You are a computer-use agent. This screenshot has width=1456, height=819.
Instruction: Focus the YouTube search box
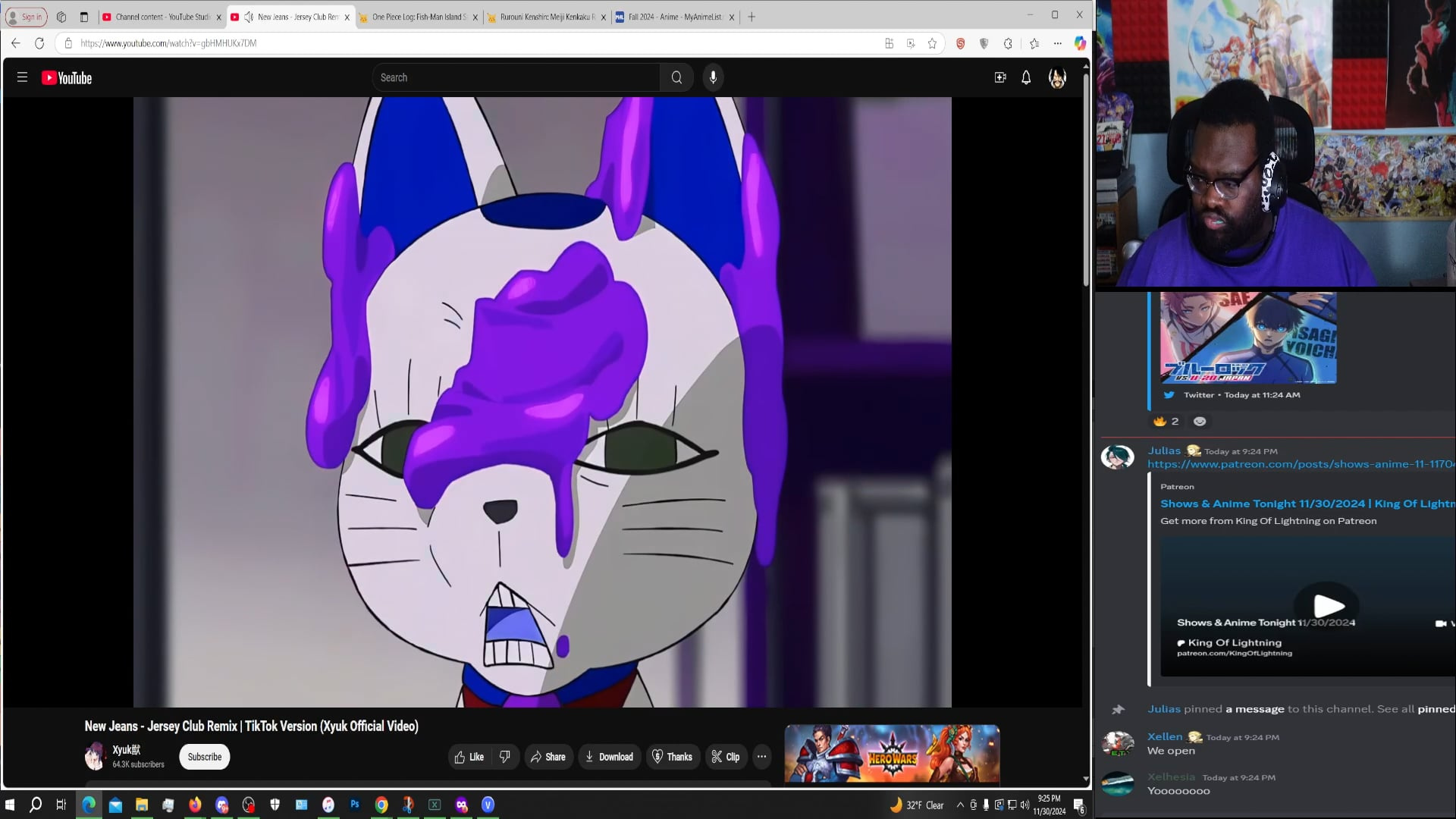tap(516, 77)
